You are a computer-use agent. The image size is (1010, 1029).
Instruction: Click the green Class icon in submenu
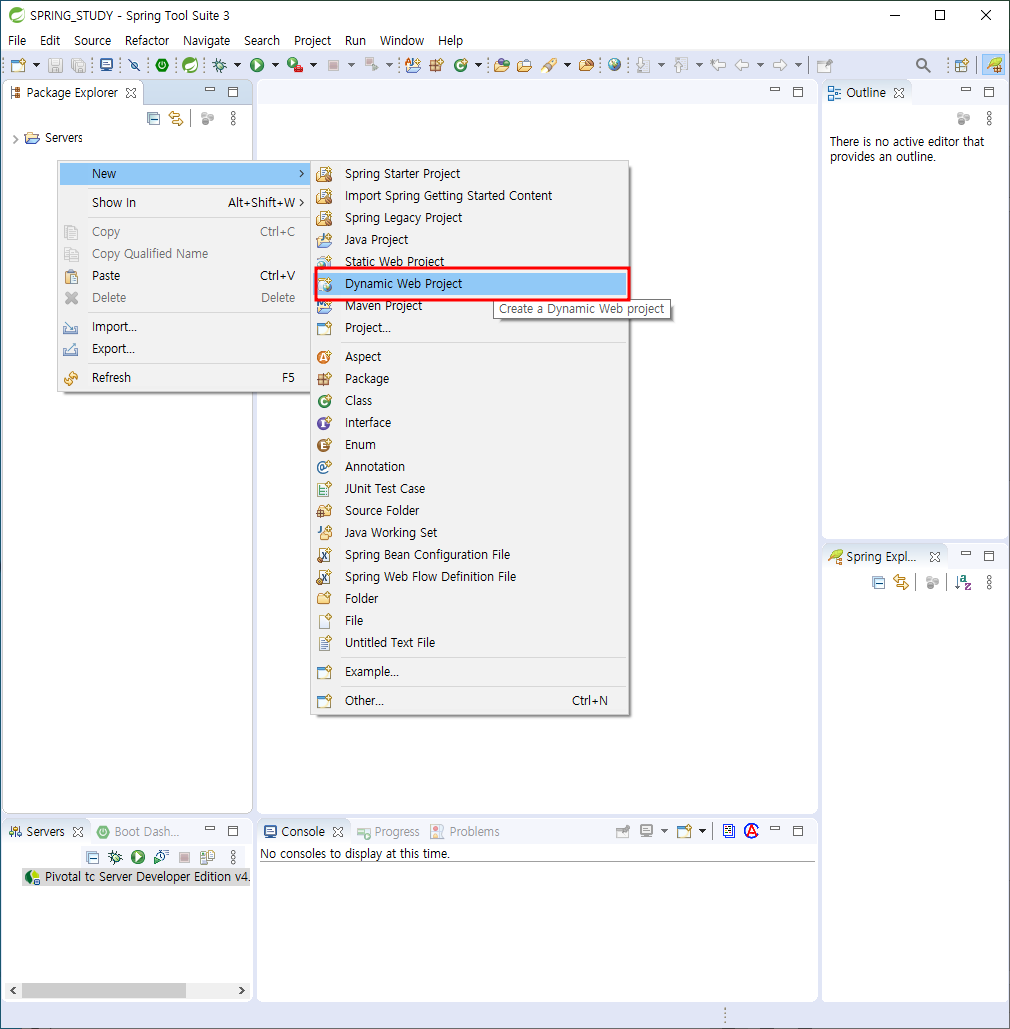coord(325,401)
